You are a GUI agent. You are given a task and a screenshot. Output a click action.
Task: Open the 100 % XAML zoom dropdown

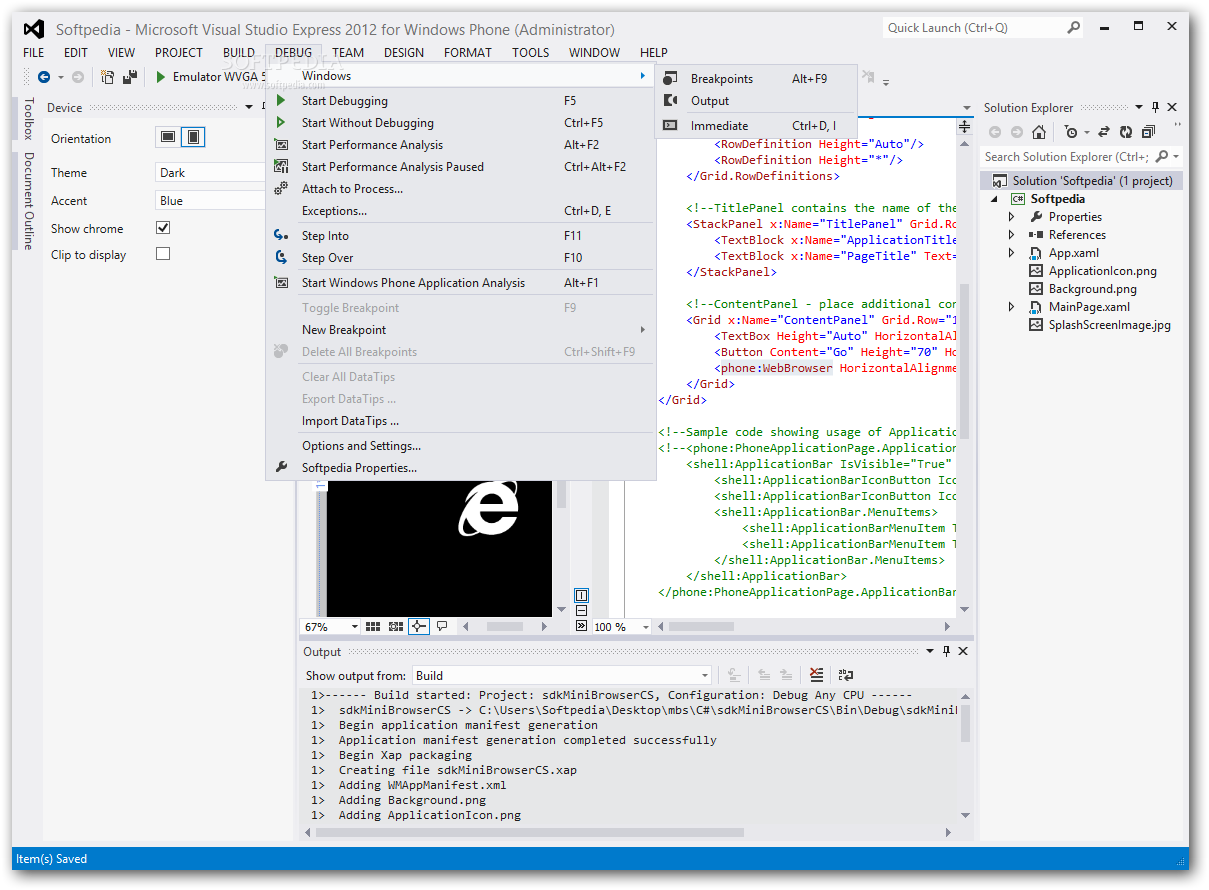[x=645, y=627]
